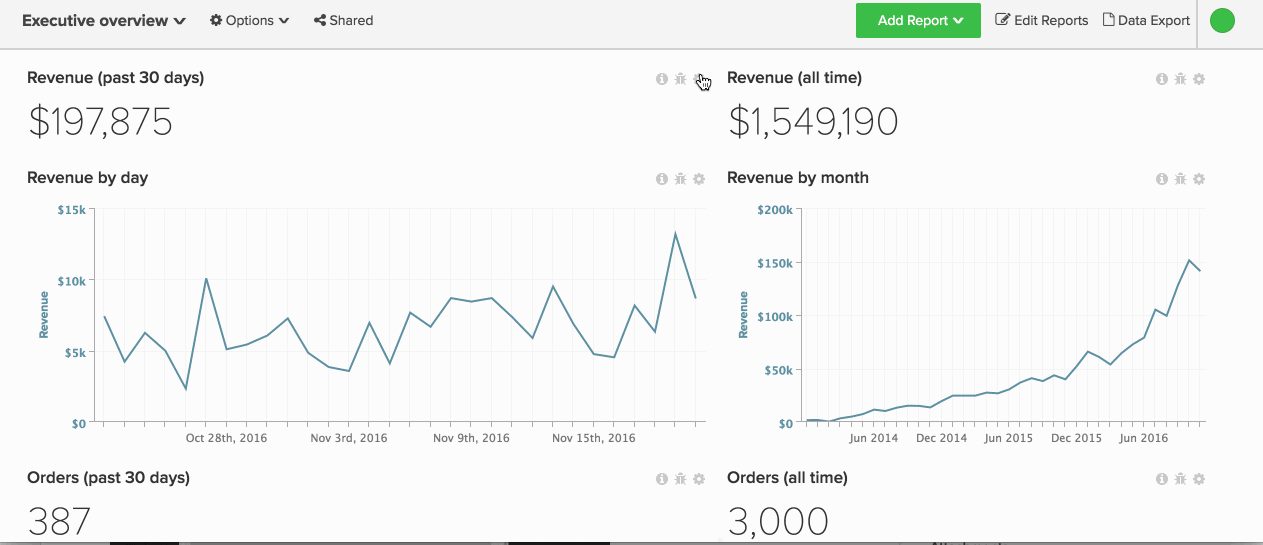Open the Options dropdown menu
The width and height of the screenshot is (1263, 545).
point(249,20)
